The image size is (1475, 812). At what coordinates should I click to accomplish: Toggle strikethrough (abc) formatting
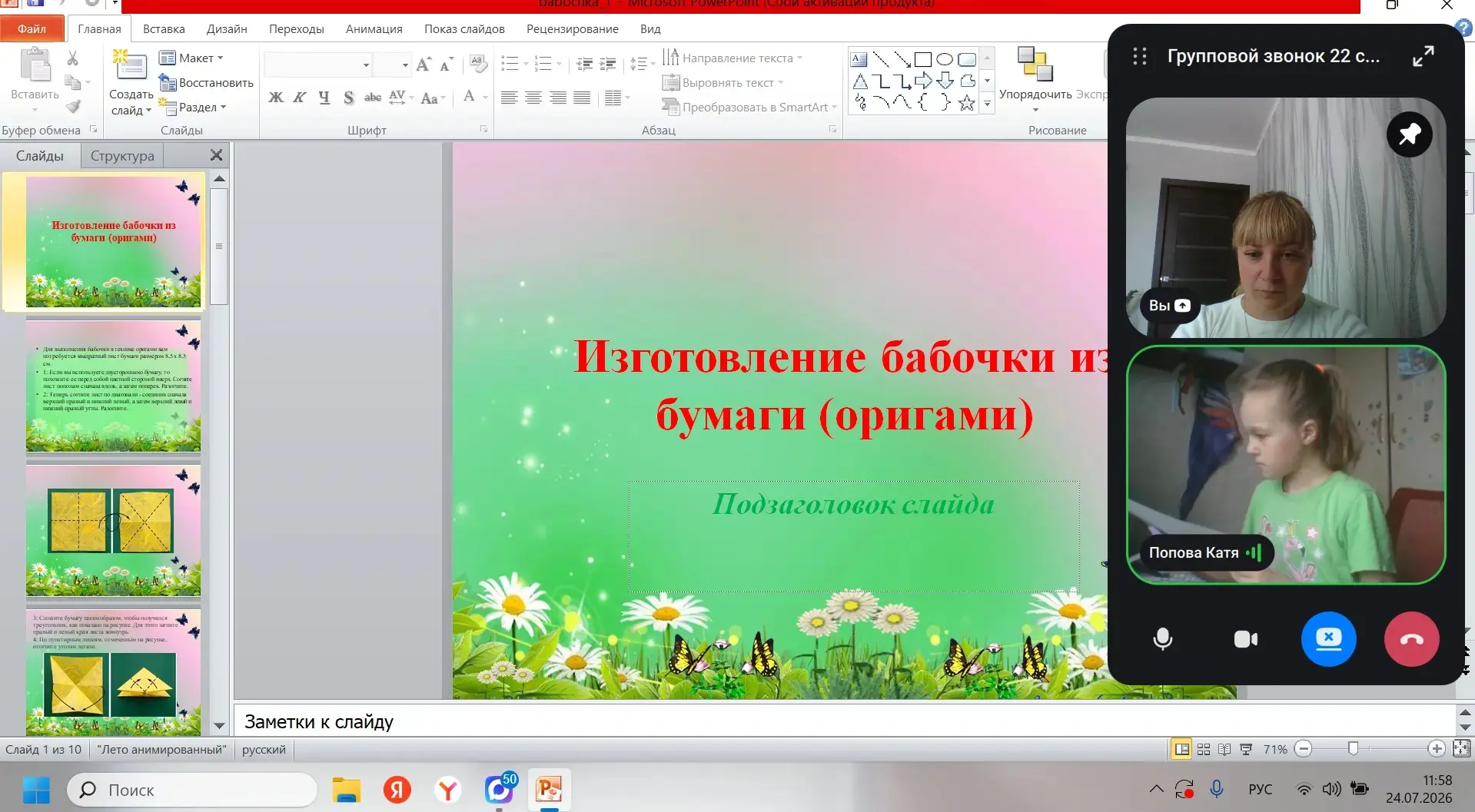pos(373,98)
